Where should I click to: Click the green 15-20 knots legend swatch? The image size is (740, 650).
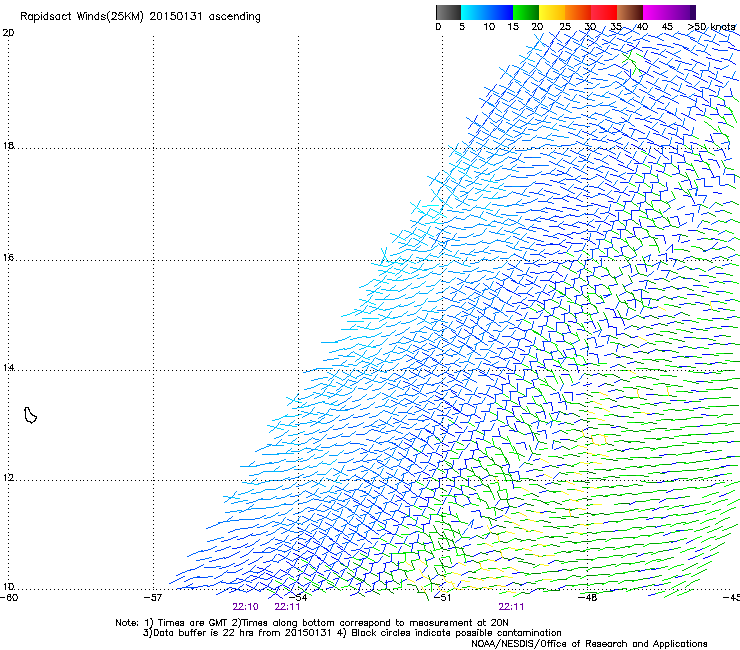click(526, 12)
